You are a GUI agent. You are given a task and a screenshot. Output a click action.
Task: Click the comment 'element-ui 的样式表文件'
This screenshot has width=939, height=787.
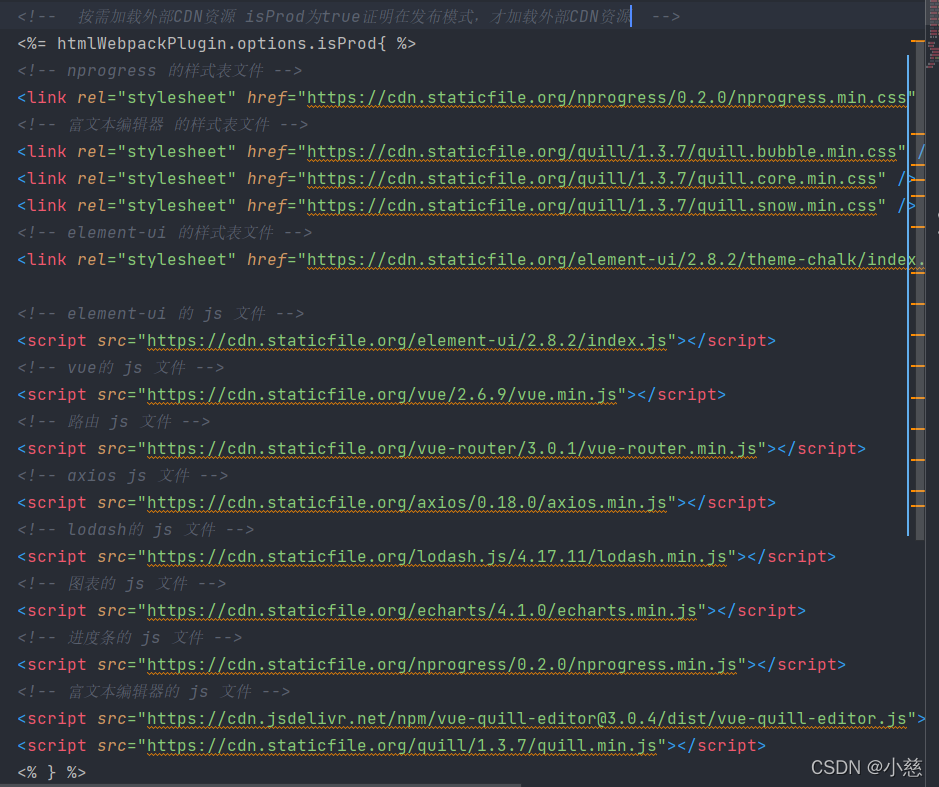(165, 232)
